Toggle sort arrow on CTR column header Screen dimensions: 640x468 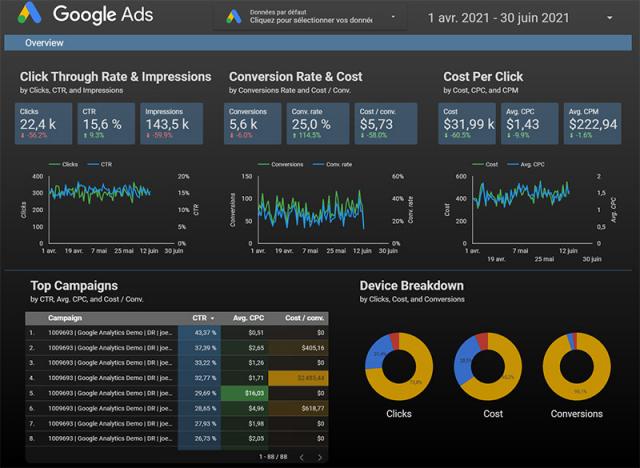point(212,318)
